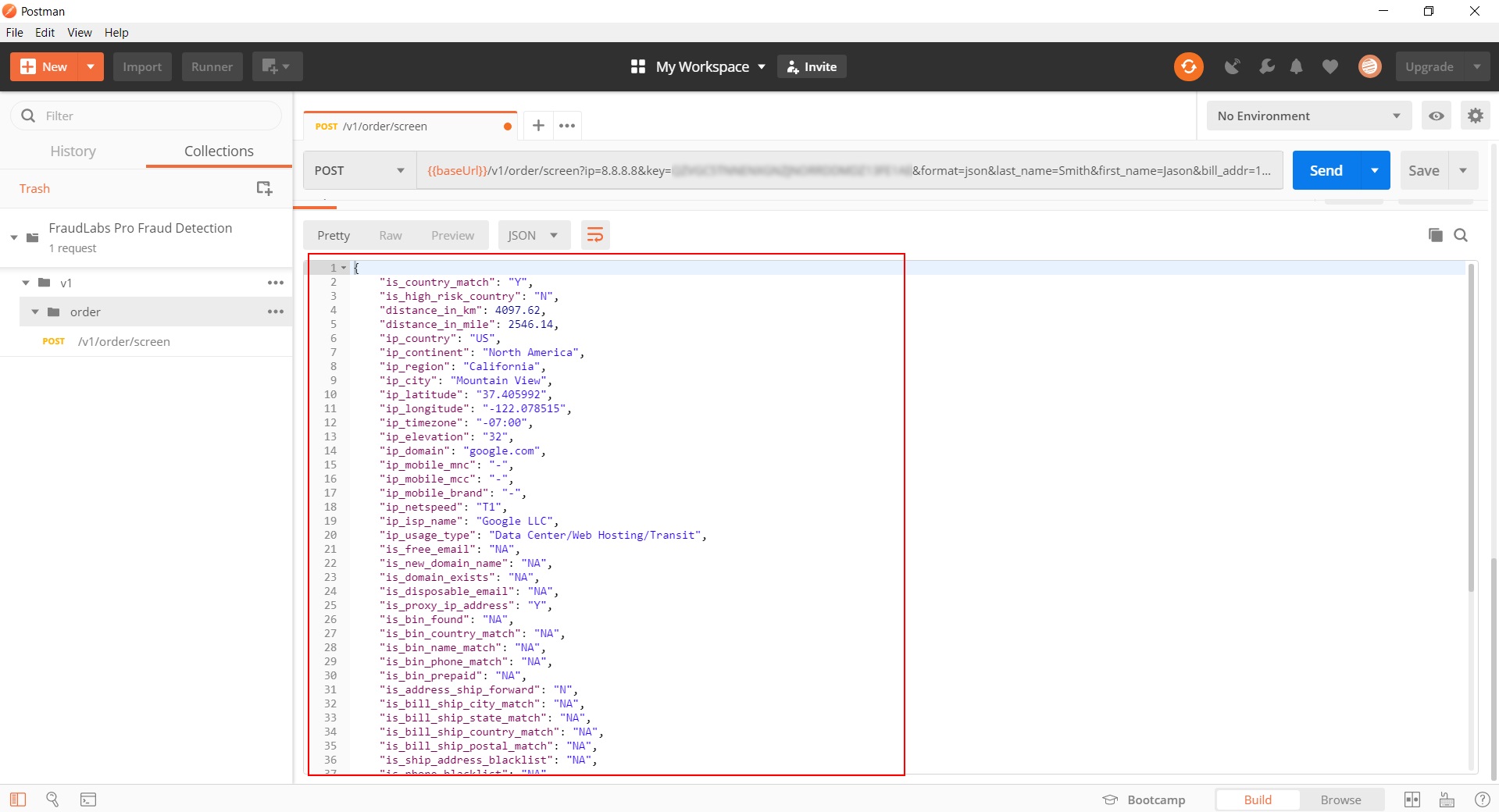Click the Upgrade button
1499x812 pixels.
[1429, 66]
